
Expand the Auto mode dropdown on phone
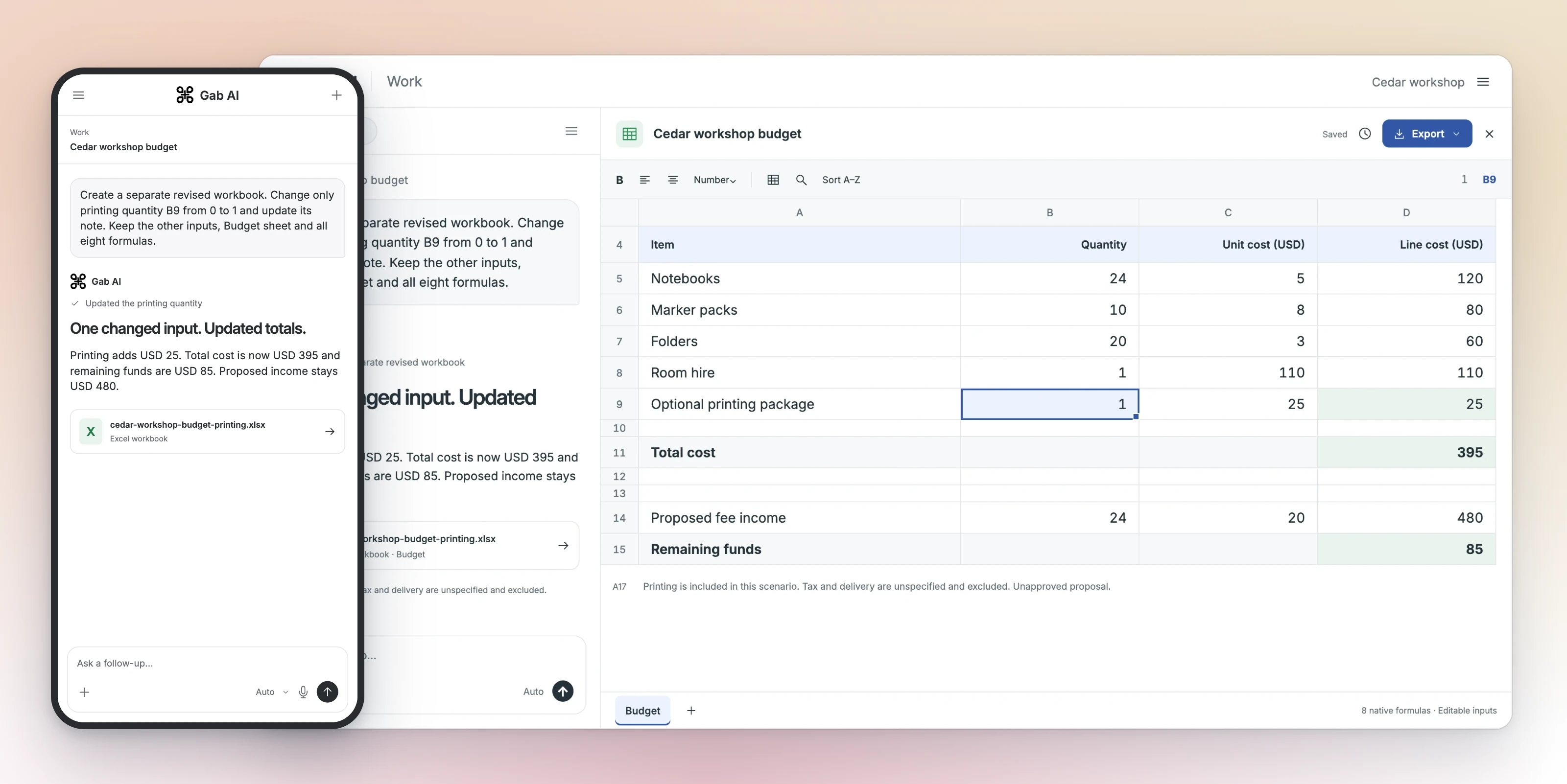[x=271, y=692]
